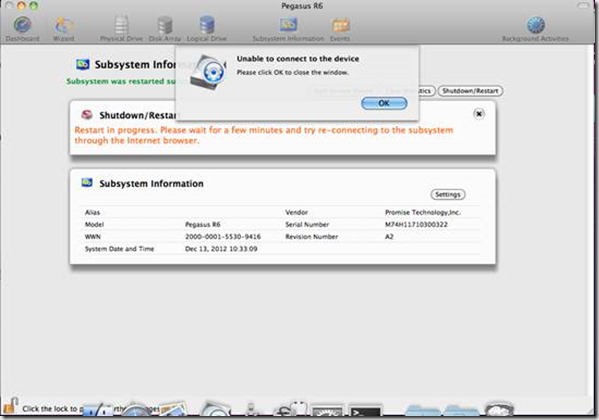Click the 'System Date and Time' label
This screenshot has width=599, height=420.
point(119,249)
